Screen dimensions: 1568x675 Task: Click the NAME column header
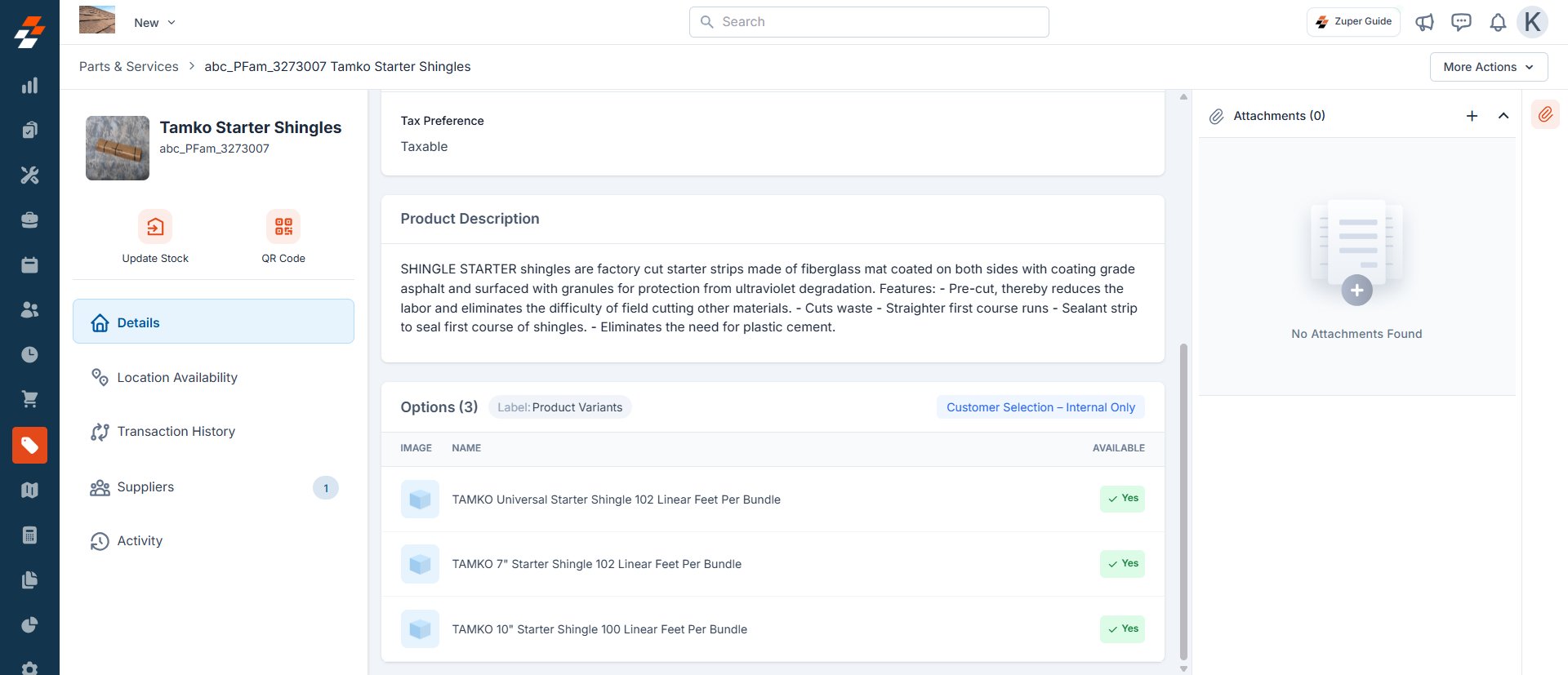coord(466,448)
